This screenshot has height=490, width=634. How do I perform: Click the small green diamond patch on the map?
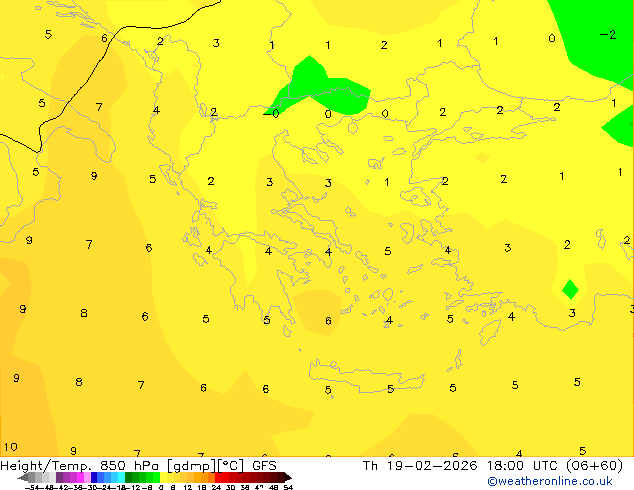[570, 289]
